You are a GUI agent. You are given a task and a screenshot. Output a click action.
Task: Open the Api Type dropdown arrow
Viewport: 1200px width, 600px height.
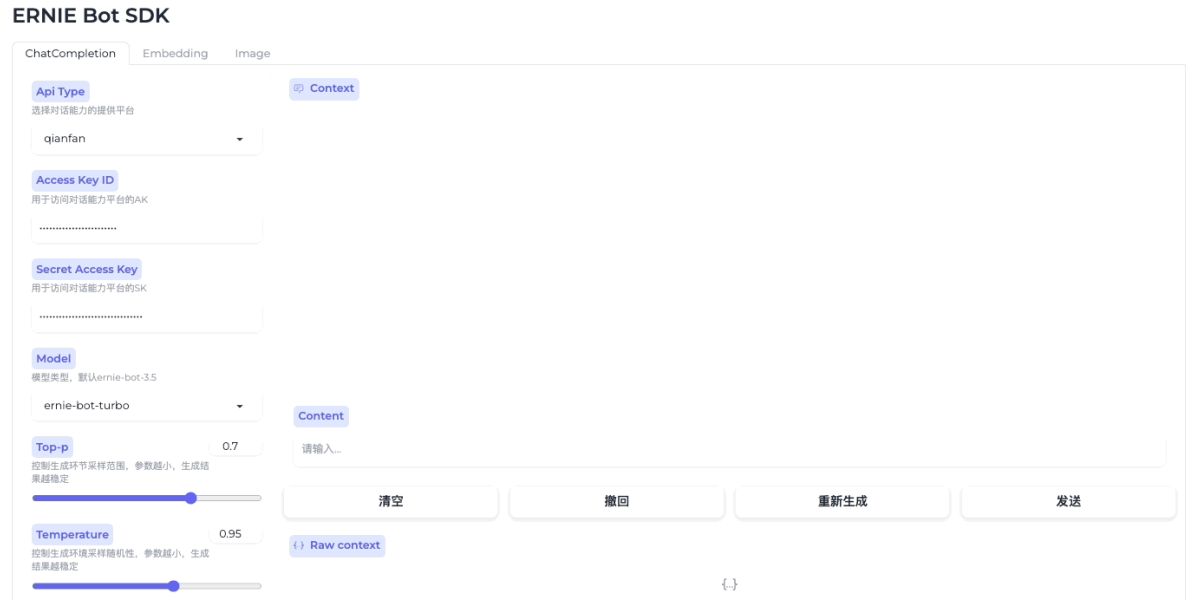pos(240,139)
